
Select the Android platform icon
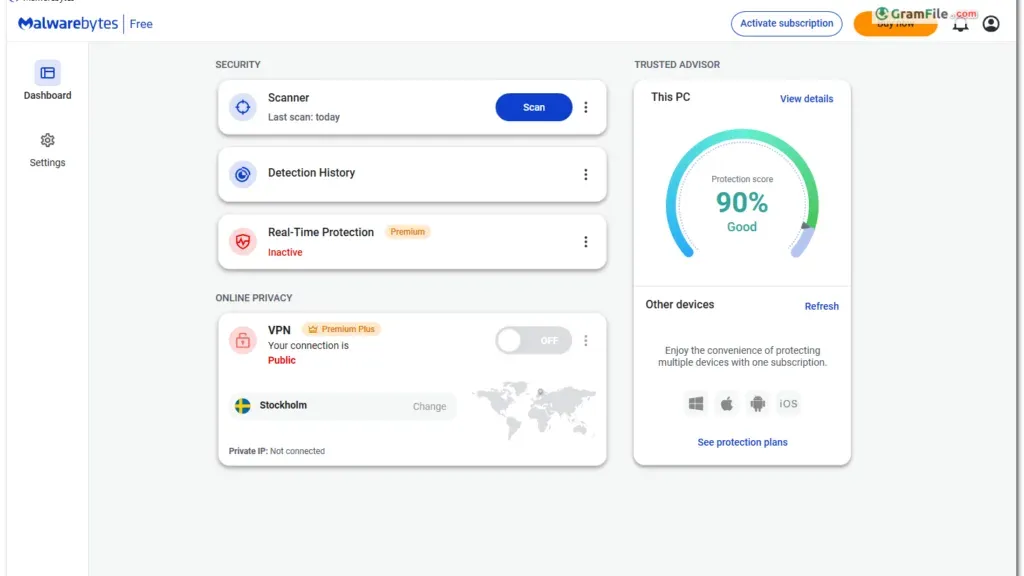click(758, 404)
